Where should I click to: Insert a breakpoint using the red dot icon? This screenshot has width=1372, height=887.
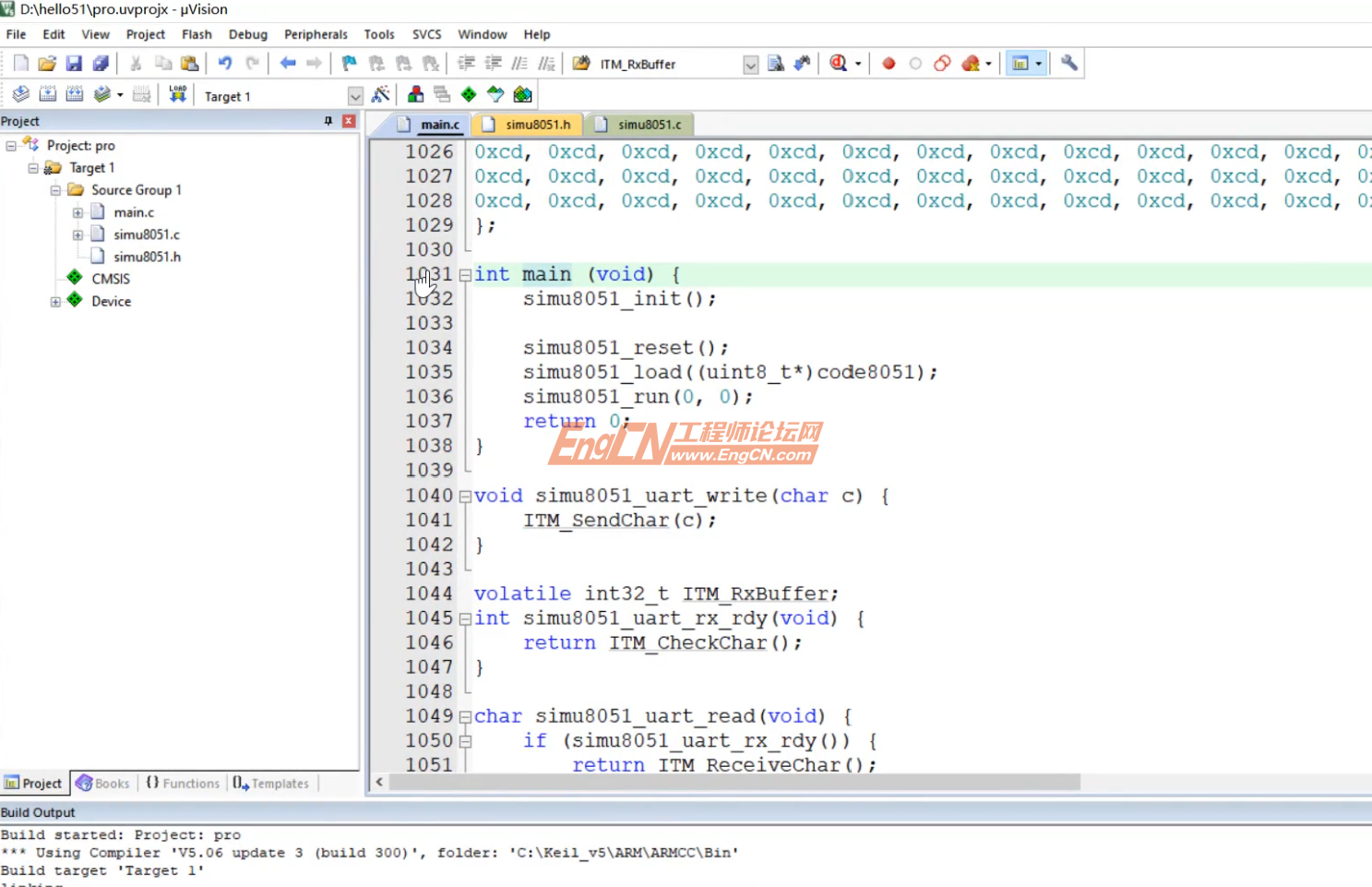[889, 63]
